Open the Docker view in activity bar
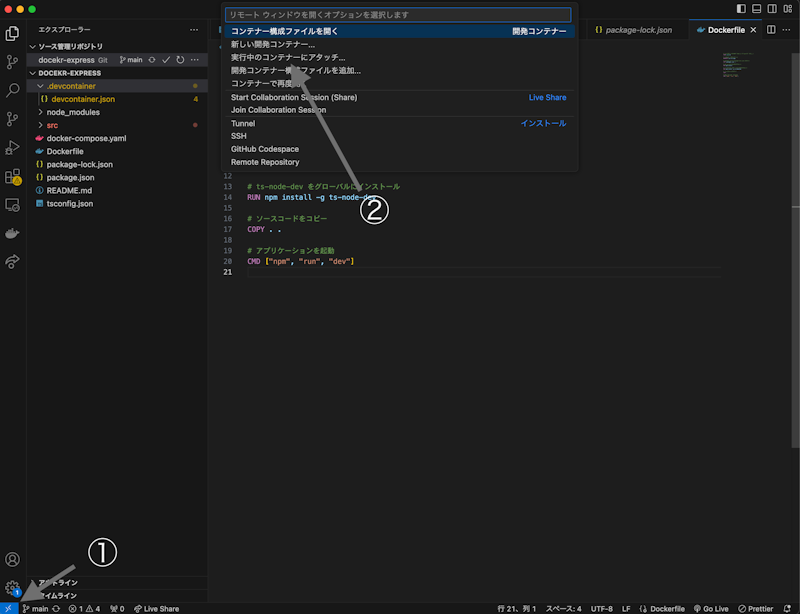800x614 pixels. pyautogui.click(x=13, y=234)
